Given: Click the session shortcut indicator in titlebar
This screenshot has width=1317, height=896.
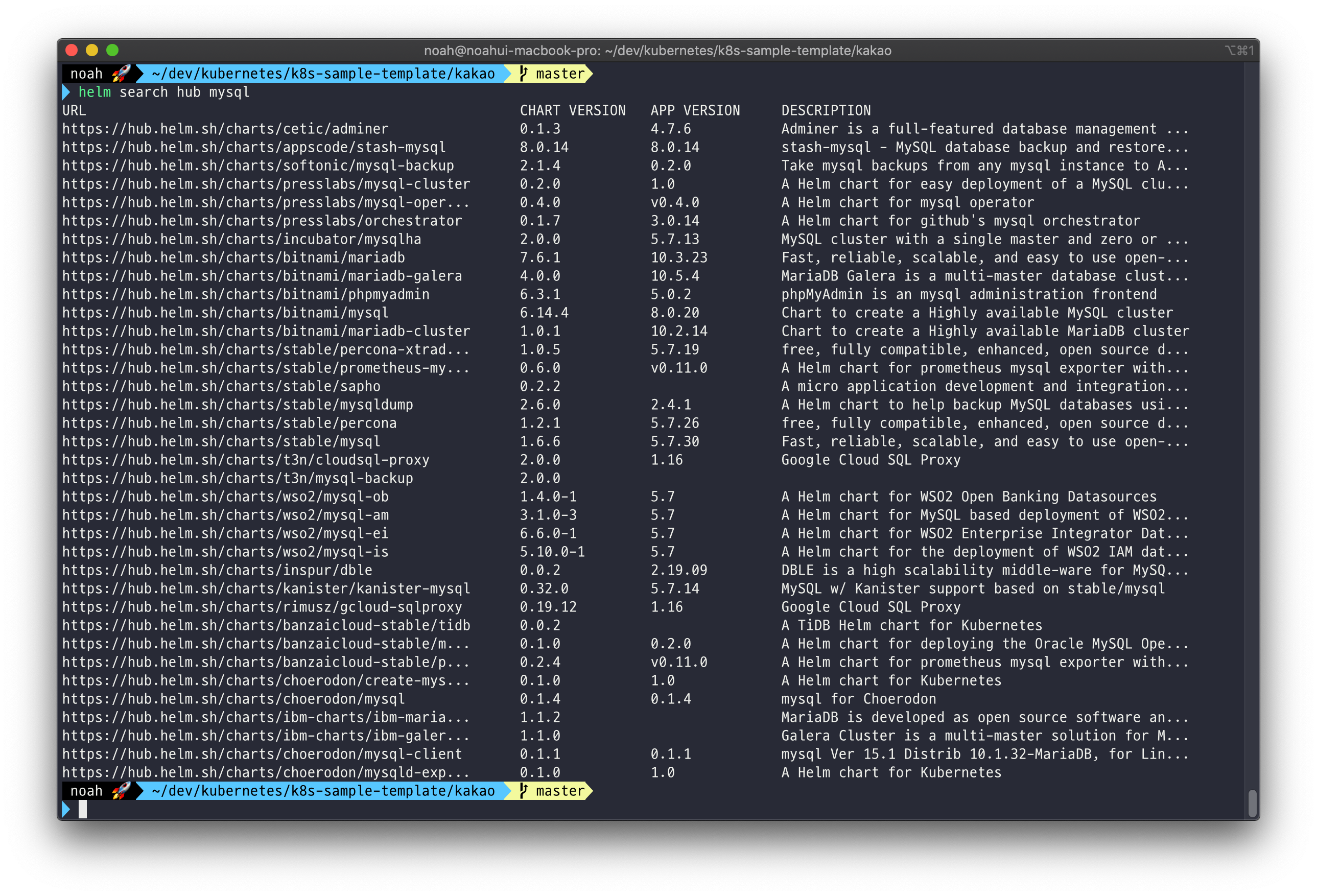Looking at the screenshot, I should click(x=1239, y=51).
